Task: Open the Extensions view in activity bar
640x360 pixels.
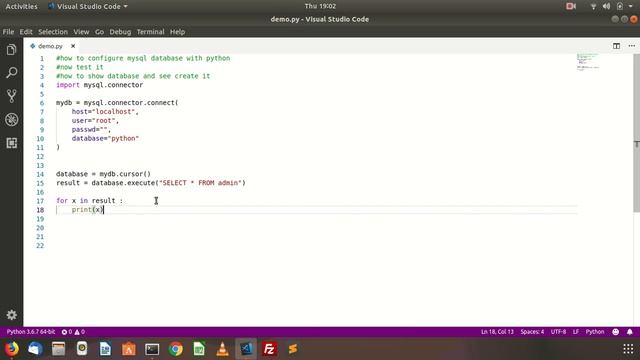Action: point(11,143)
